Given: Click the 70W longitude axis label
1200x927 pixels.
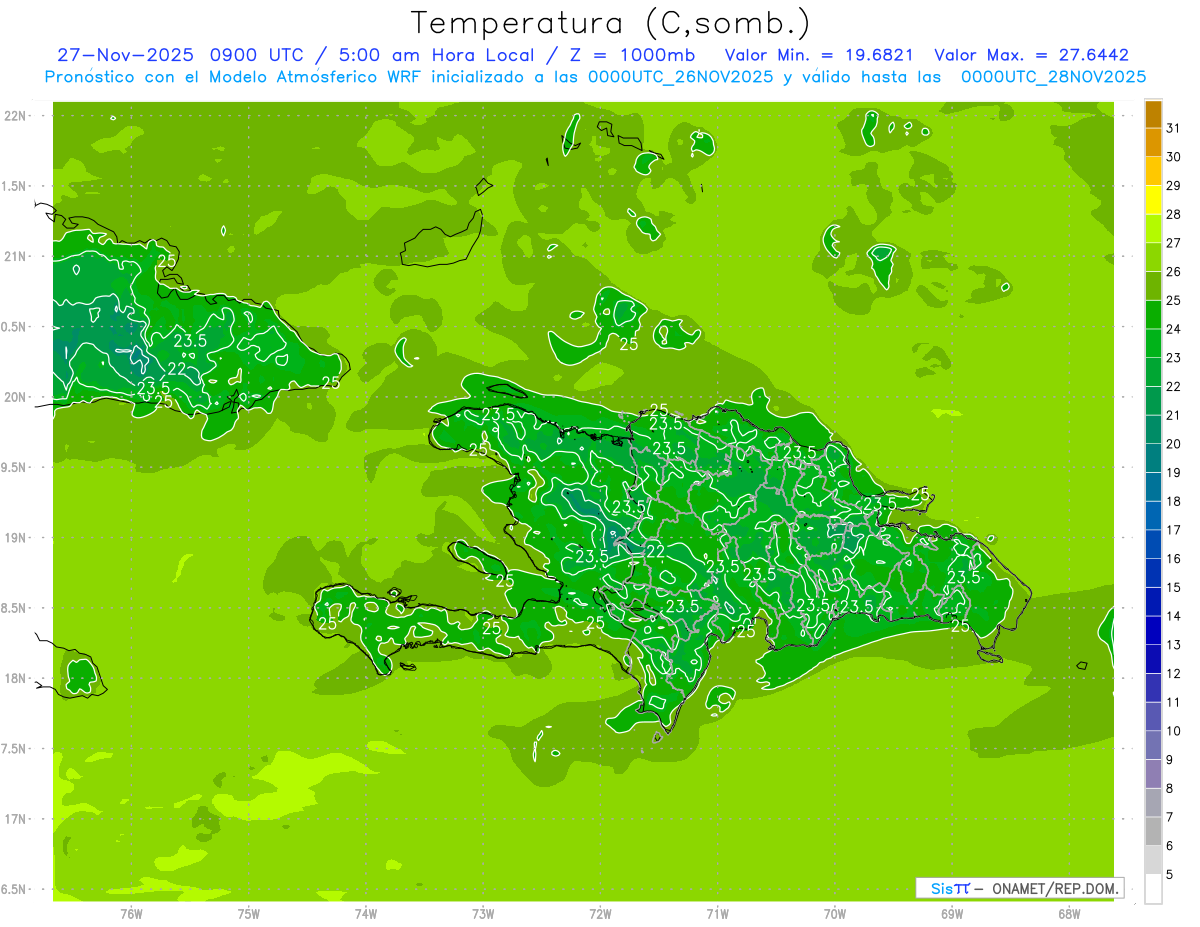Looking at the screenshot, I should (x=835, y=914).
